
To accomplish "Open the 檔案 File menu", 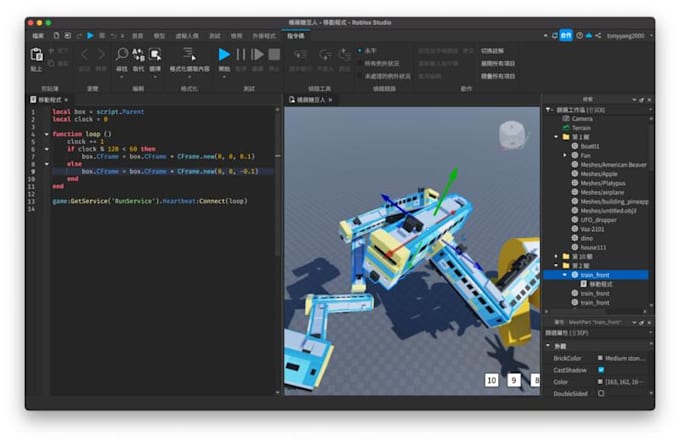I will [x=38, y=36].
